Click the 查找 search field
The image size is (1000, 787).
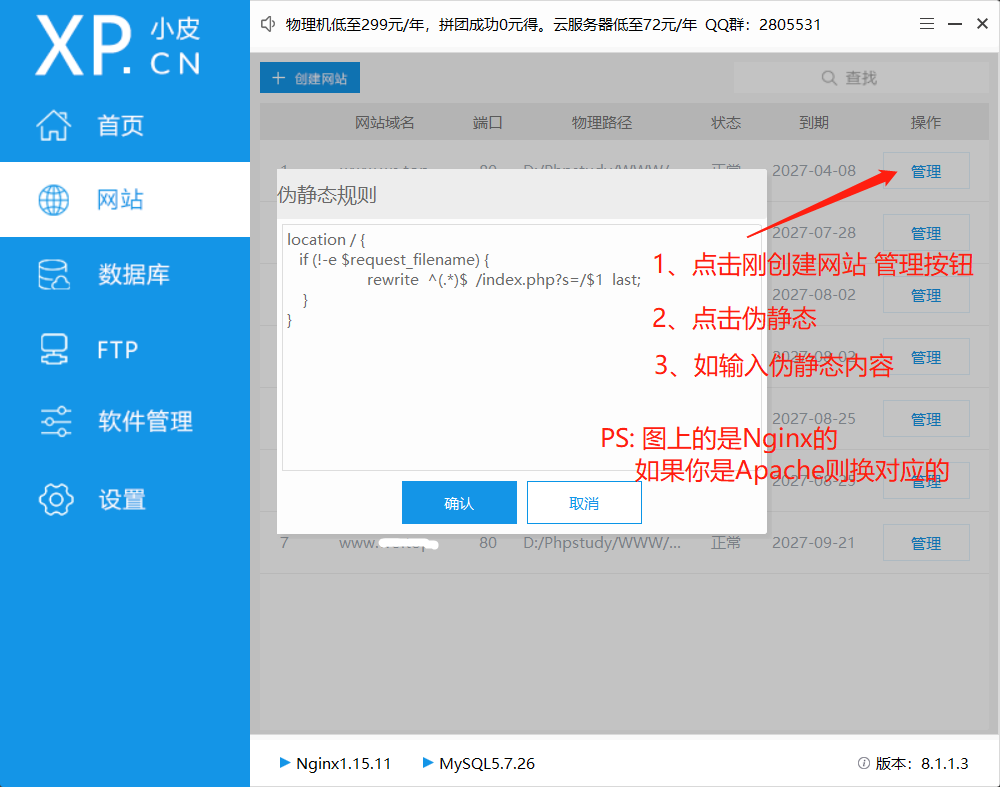pyautogui.click(x=861, y=78)
